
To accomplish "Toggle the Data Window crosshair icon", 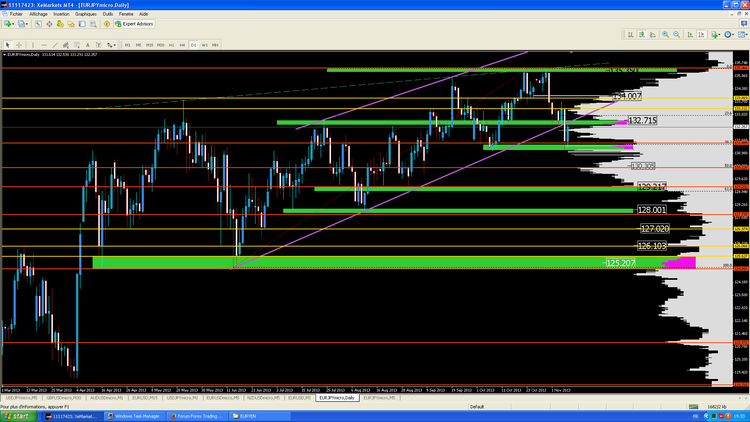I will click(x=49, y=24).
